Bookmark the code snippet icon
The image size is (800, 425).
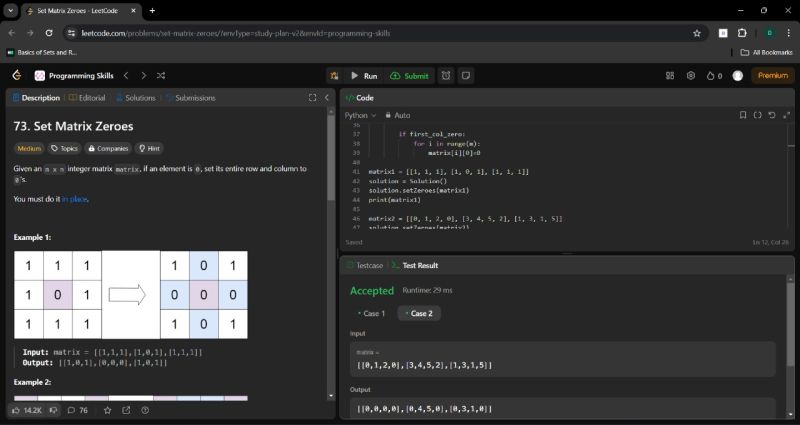[x=743, y=115]
